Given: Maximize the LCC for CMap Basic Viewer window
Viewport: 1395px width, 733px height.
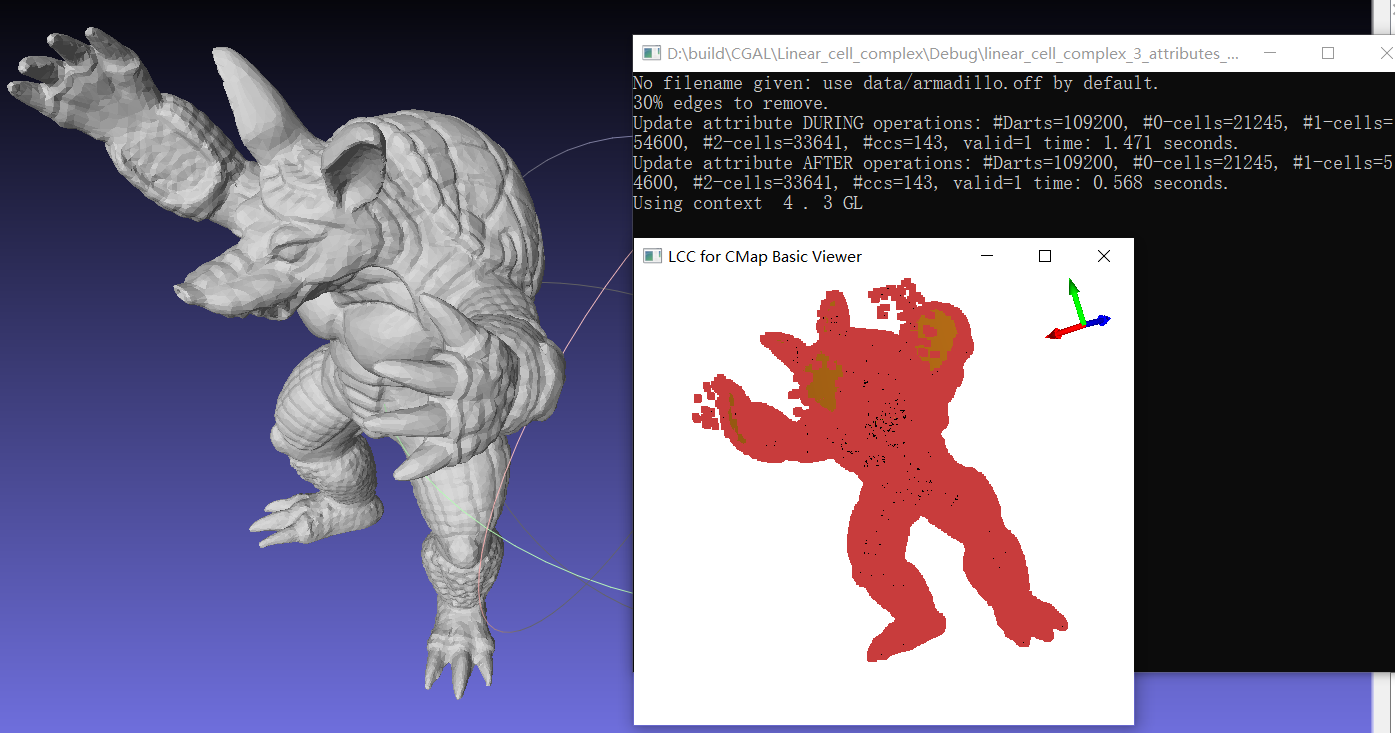Looking at the screenshot, I should click(x=1045, y=256).
